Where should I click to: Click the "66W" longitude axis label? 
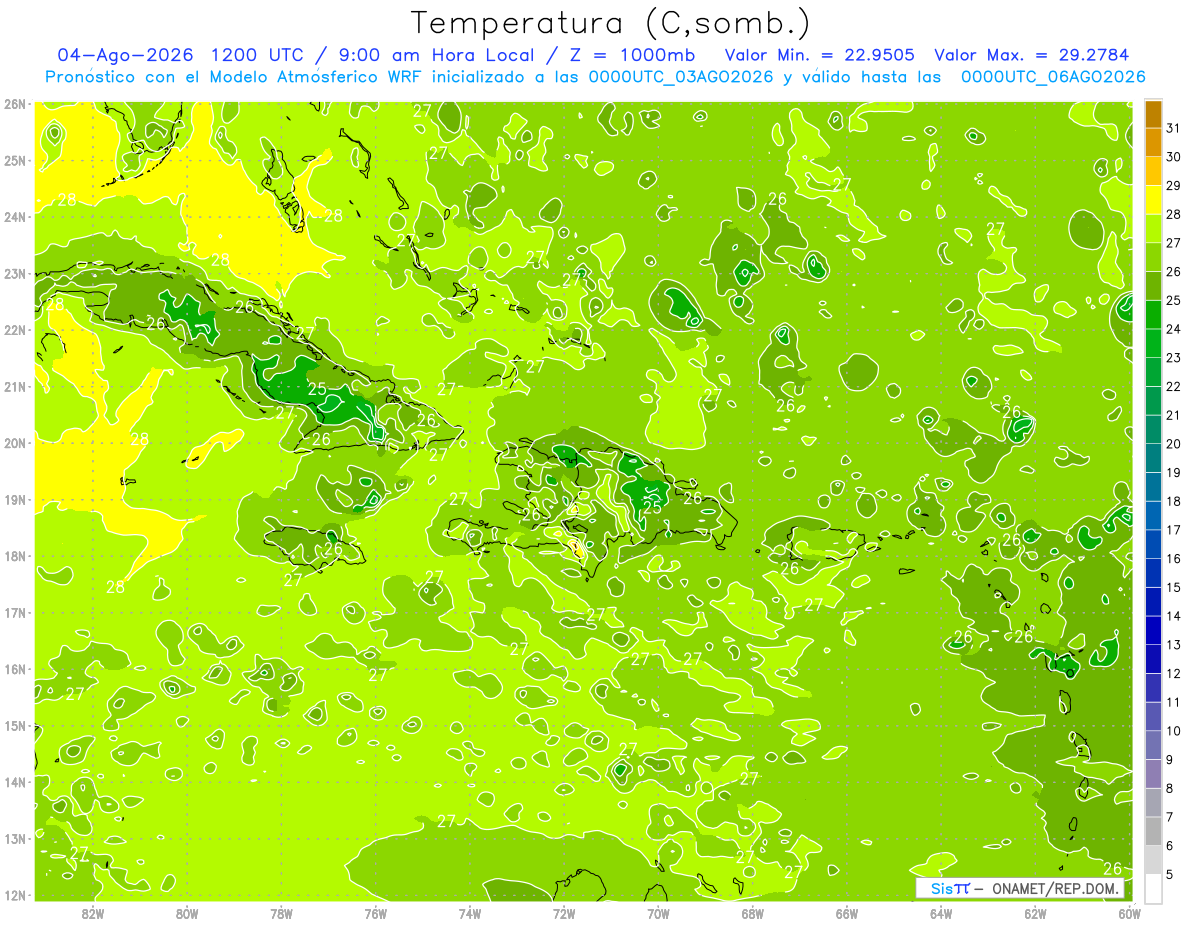coord(847,913)
